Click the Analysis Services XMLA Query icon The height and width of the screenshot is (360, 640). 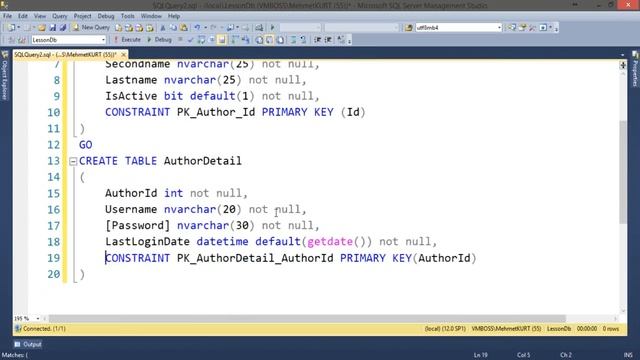tap(150, 28)
